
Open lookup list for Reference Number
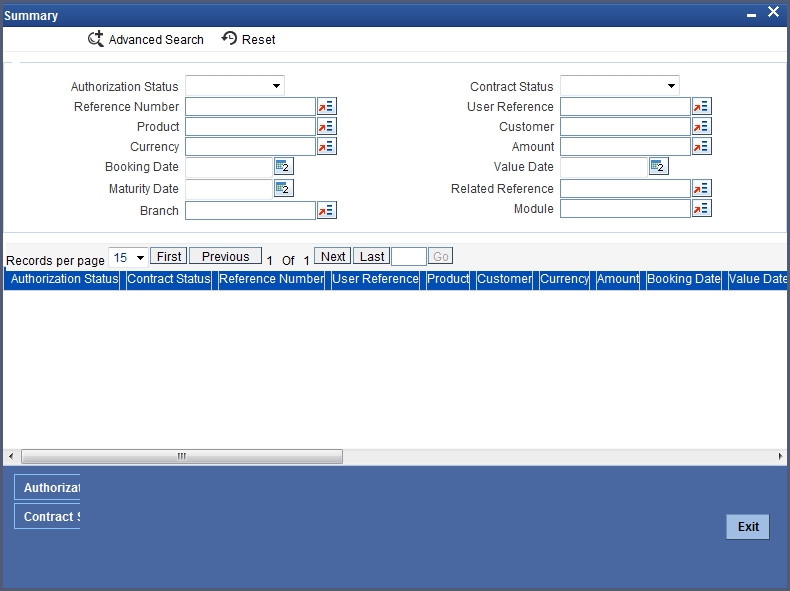[326, 106]
